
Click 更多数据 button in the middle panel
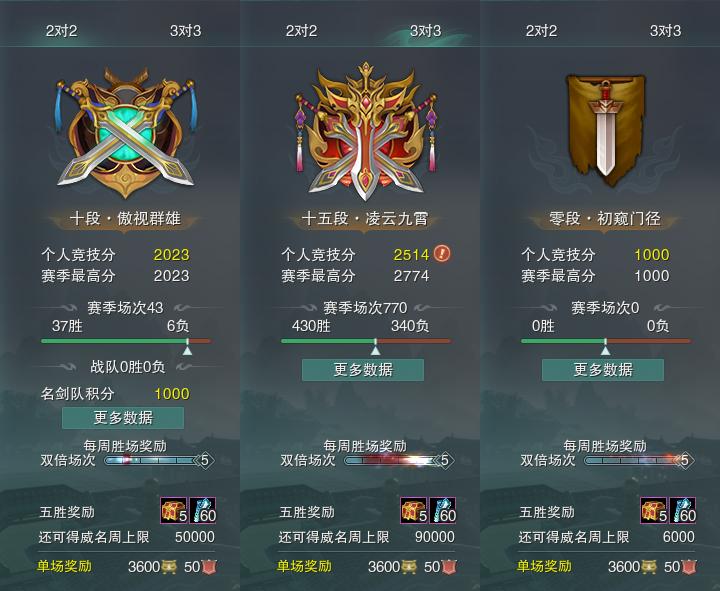[x=363, y=370]
